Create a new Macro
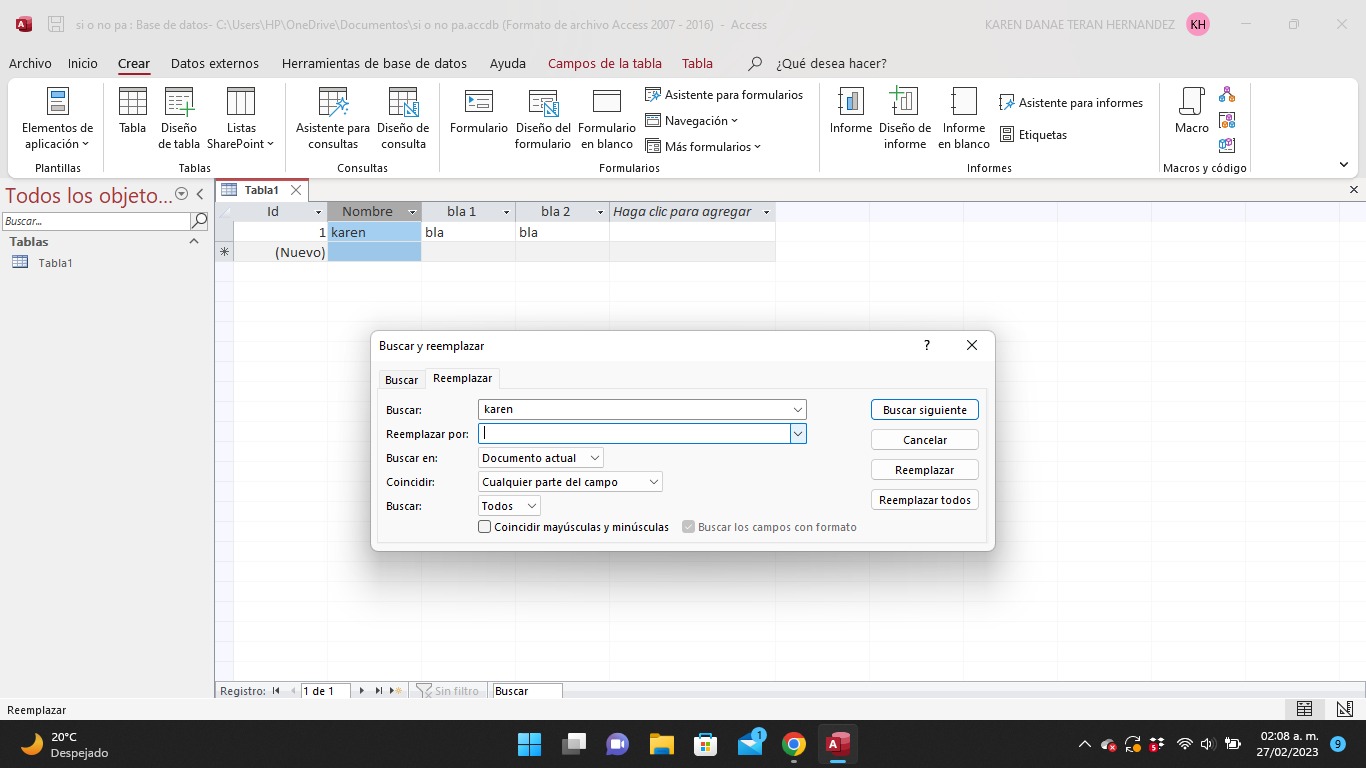Image resolution: width=1366 pixels, height=768 pixels. coord(1192,110)
